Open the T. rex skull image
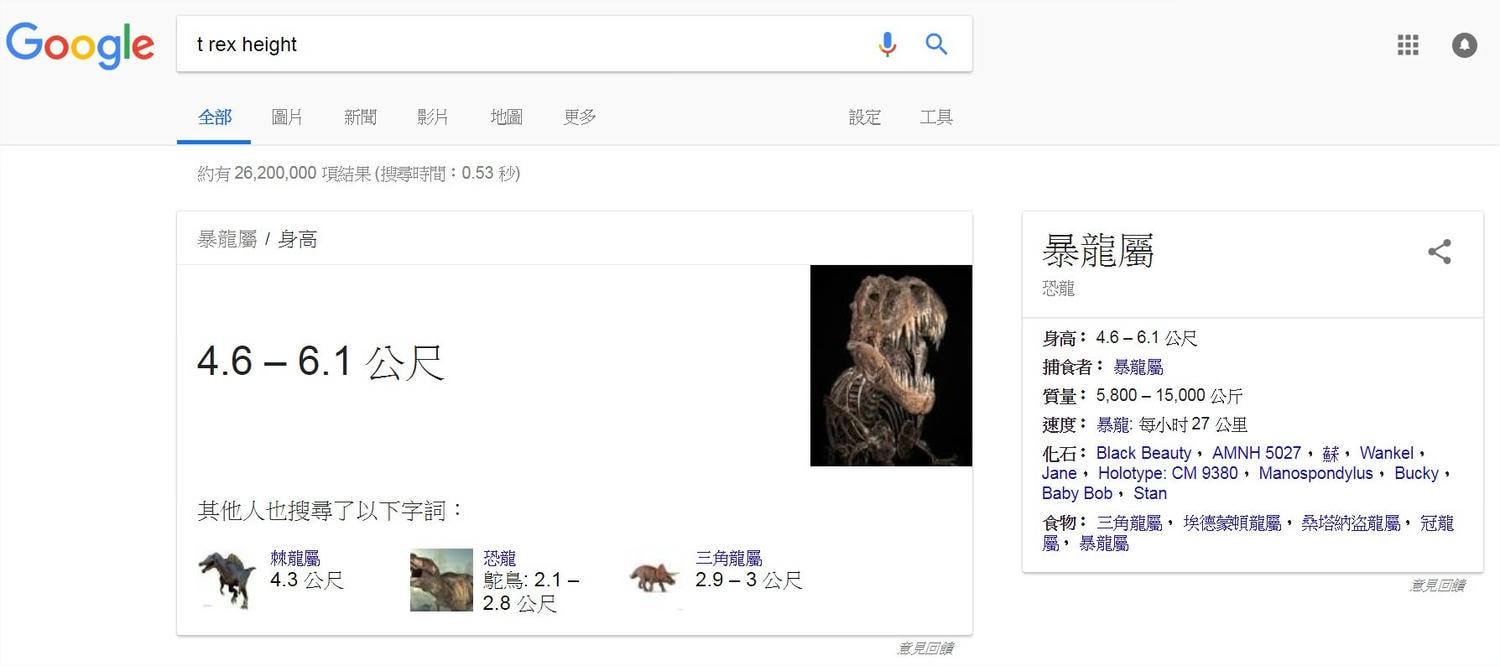Viewport: 1500px width, 666px height. click(x=891, y=365)
